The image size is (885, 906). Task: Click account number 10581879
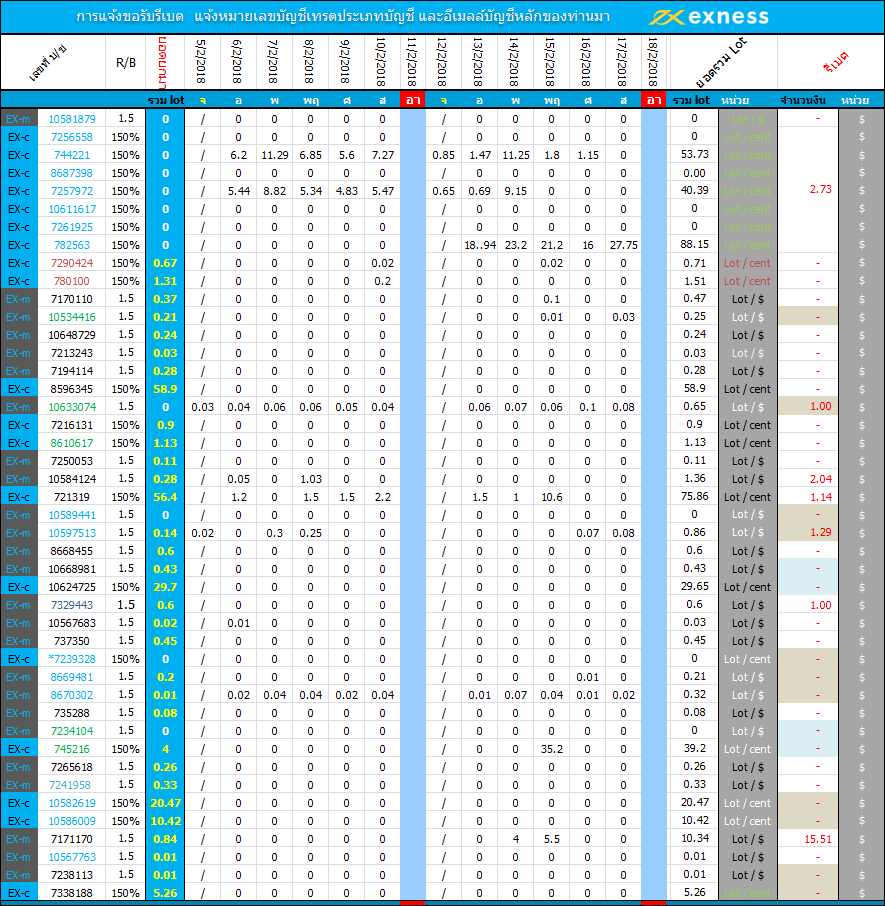(72, 119)
